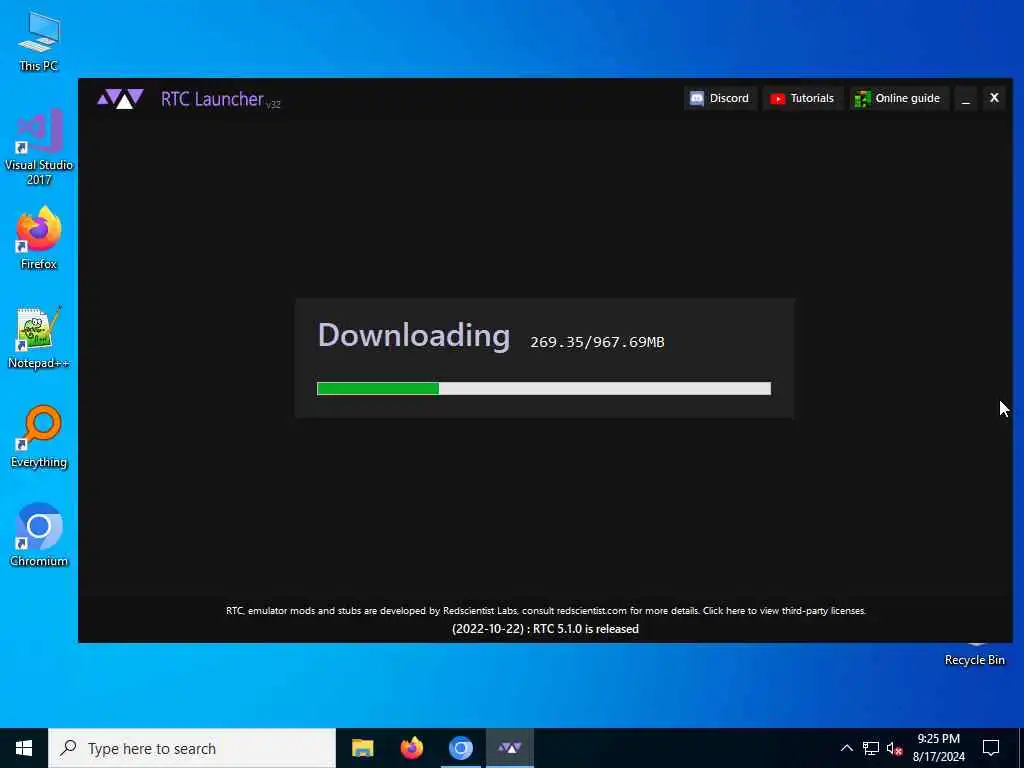1024x768 pixels.
Task: Open the network status tray icon
Action: click(871, 748)
